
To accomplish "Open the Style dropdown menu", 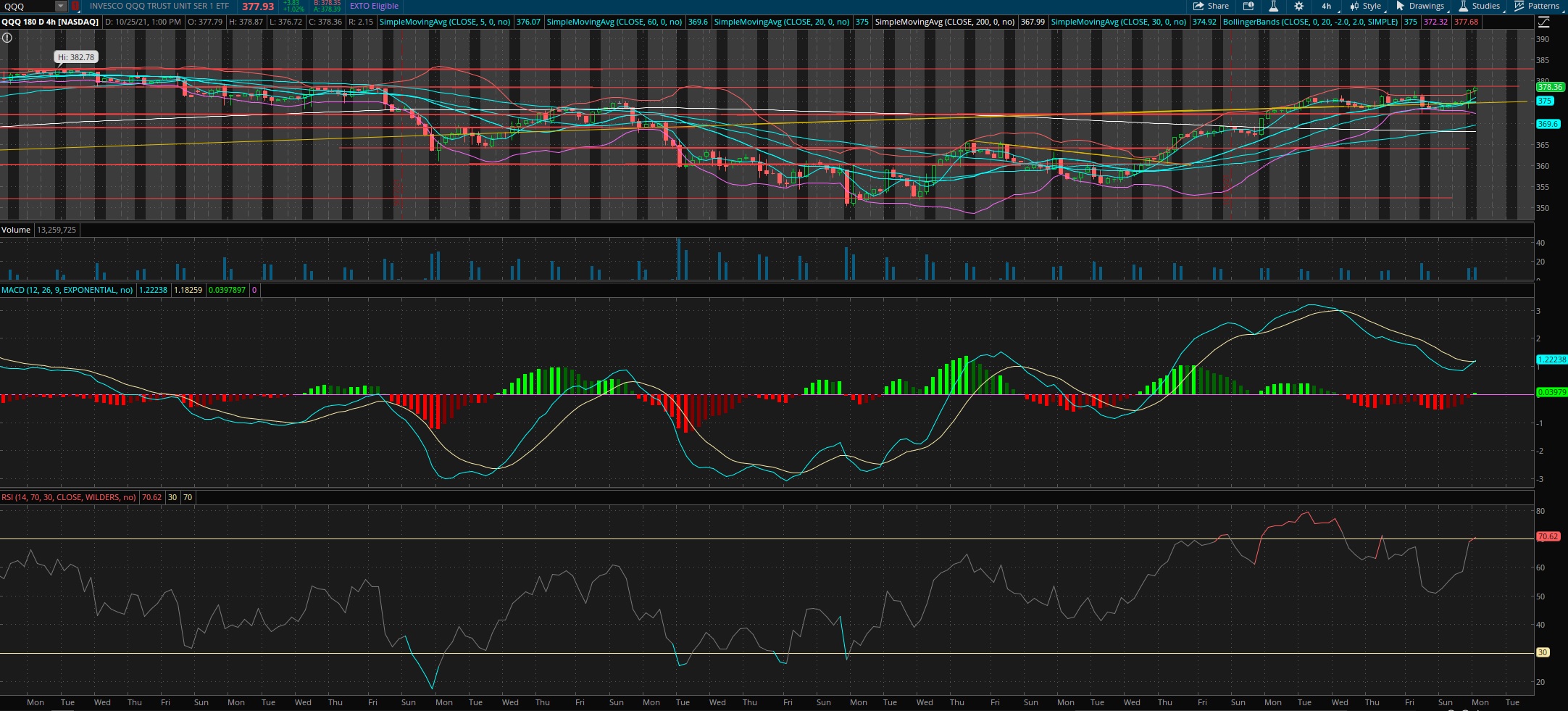I will point(1365,6).
